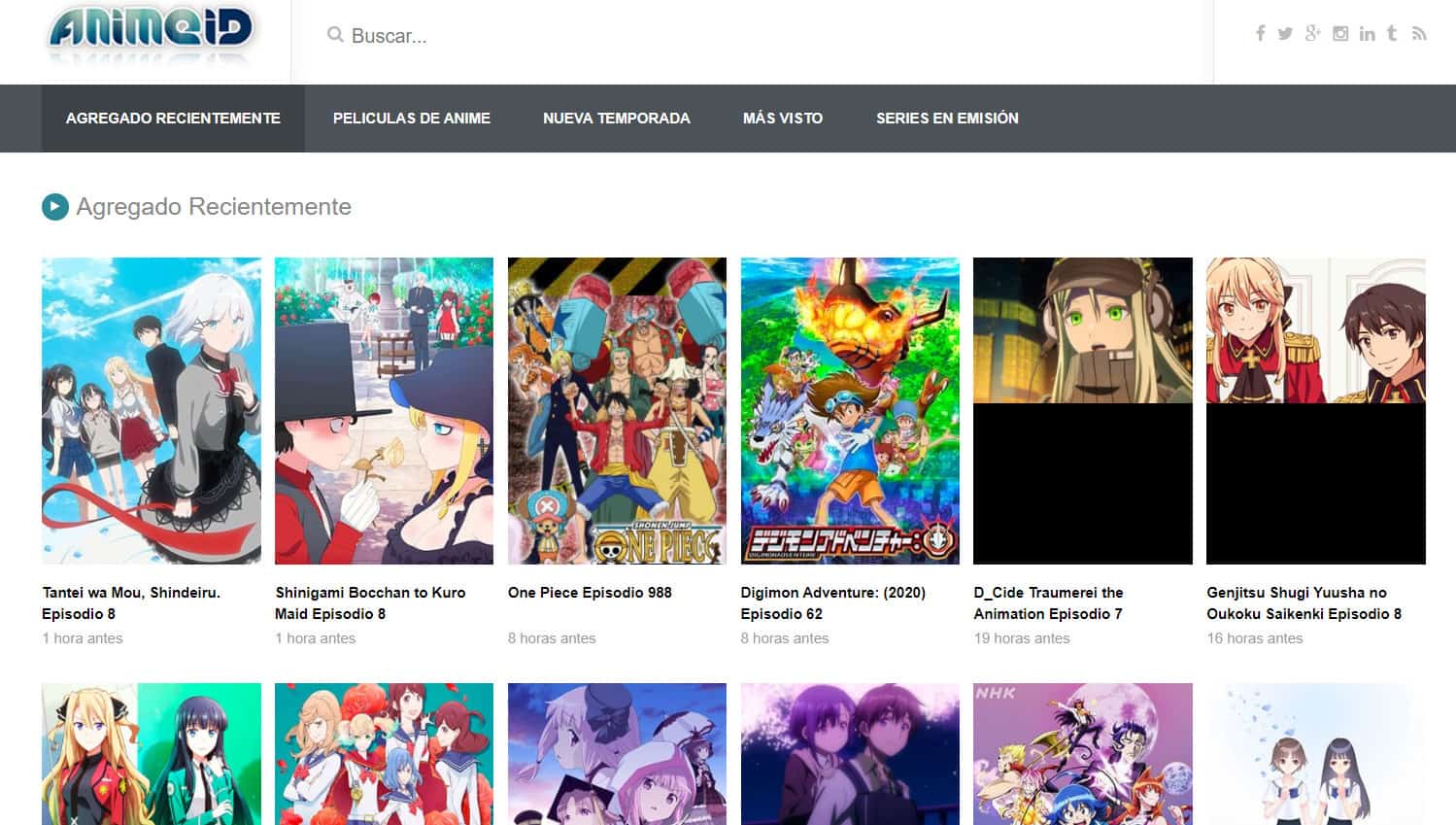Click the play icon beside Agregado Recientemente heading
1456x825 pixels.
tap(55, 206)
